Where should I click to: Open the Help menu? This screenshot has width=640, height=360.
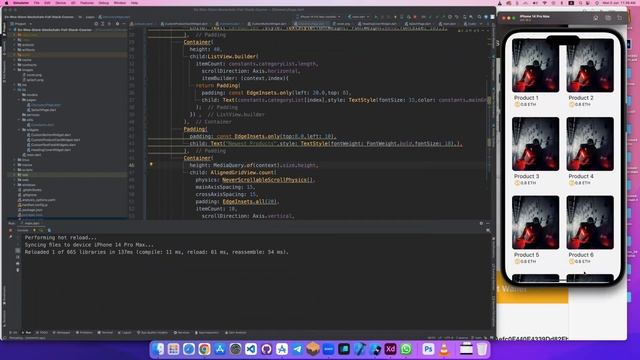(x=134, y=3)
